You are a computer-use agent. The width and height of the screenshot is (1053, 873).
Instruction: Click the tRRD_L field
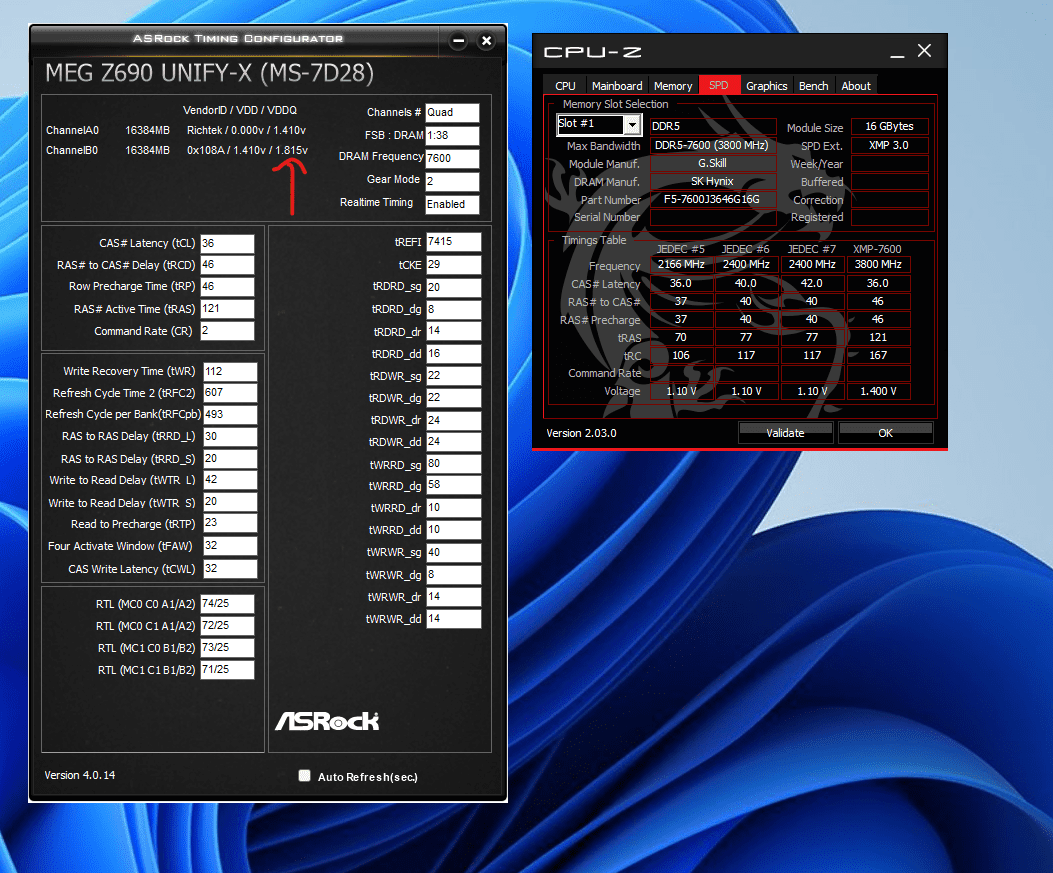(x=230, y=436)
